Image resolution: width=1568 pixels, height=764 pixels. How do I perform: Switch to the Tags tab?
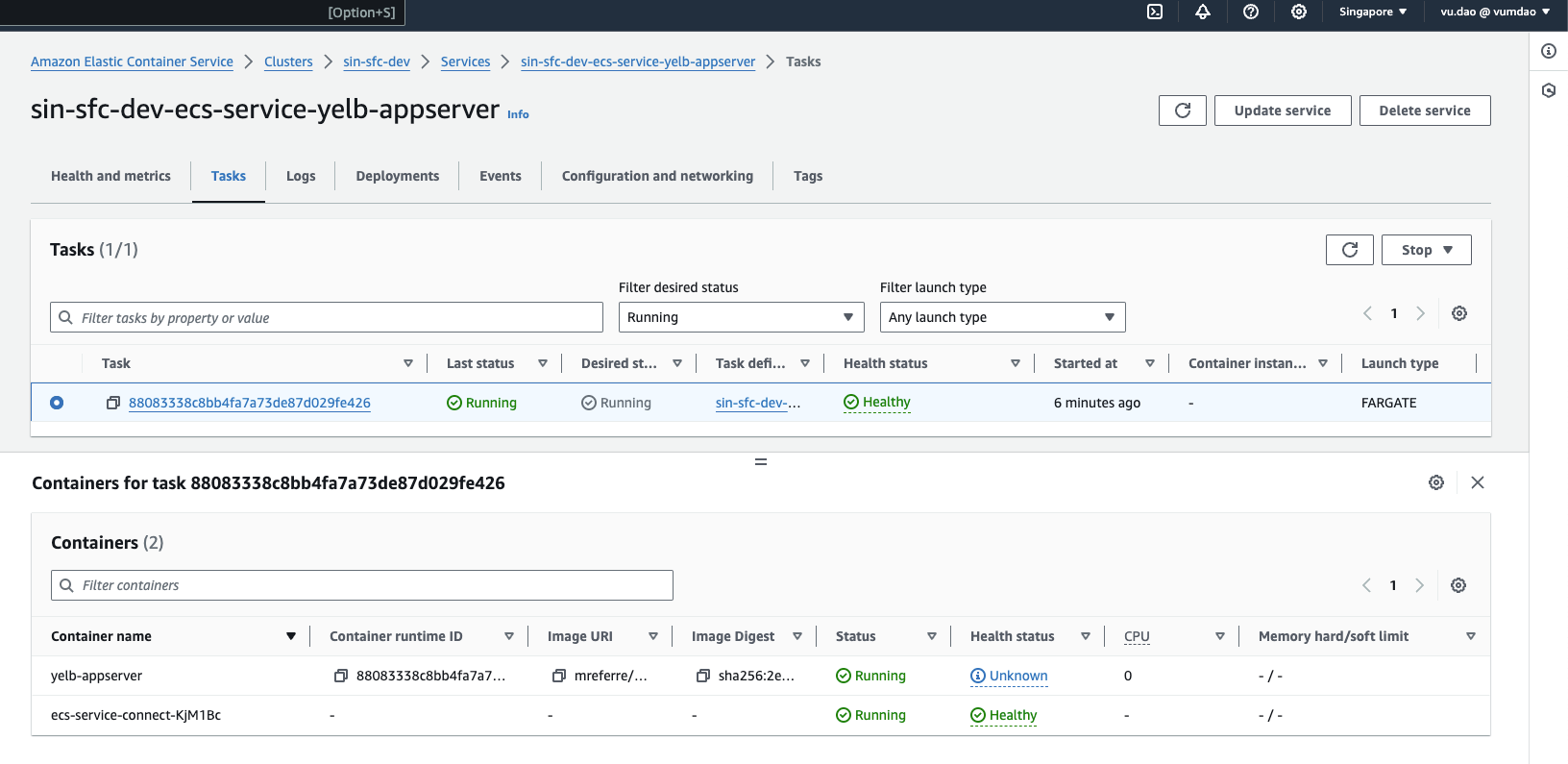[x=808, y=176]
